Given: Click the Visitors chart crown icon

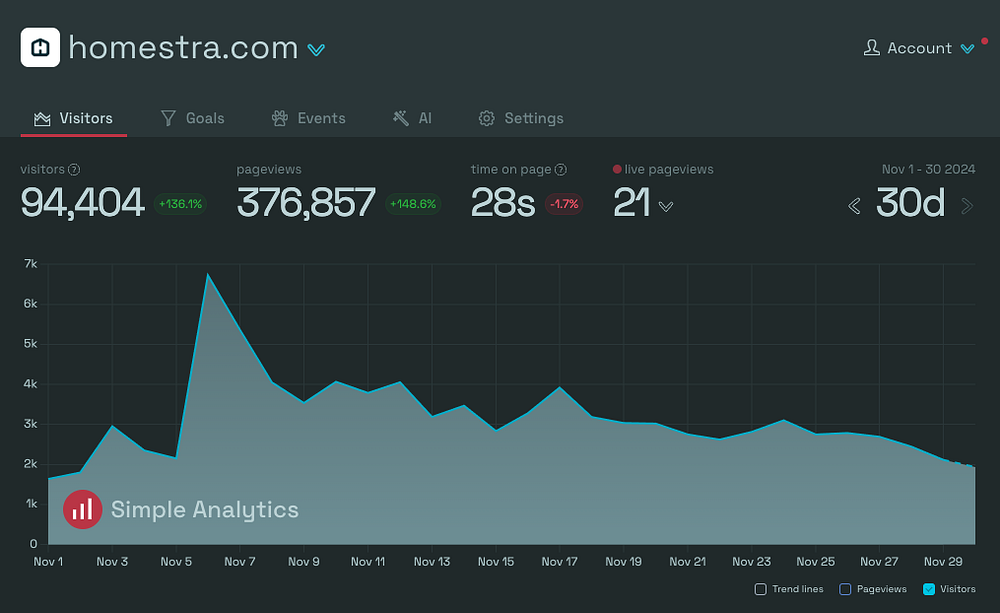Looking at the screenshot, I should pyautogui.click(x=42, y=119).
